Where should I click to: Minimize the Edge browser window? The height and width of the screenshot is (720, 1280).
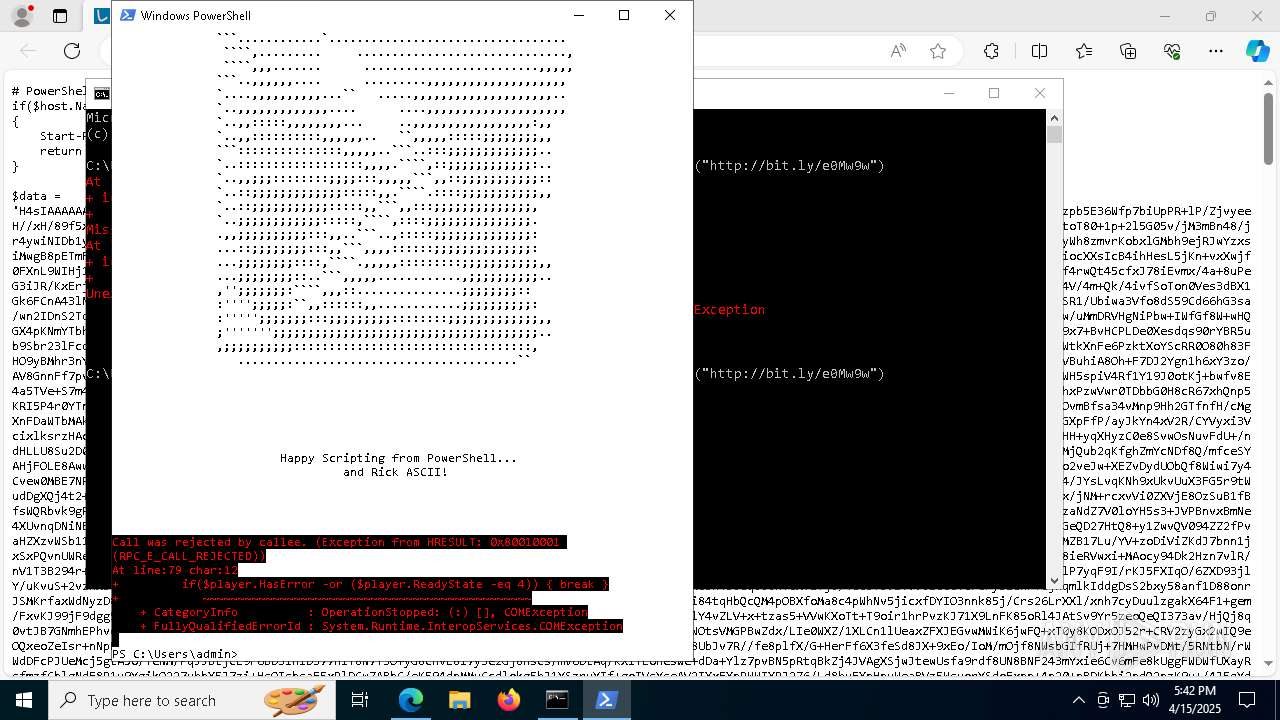[x=1165, y=16]
